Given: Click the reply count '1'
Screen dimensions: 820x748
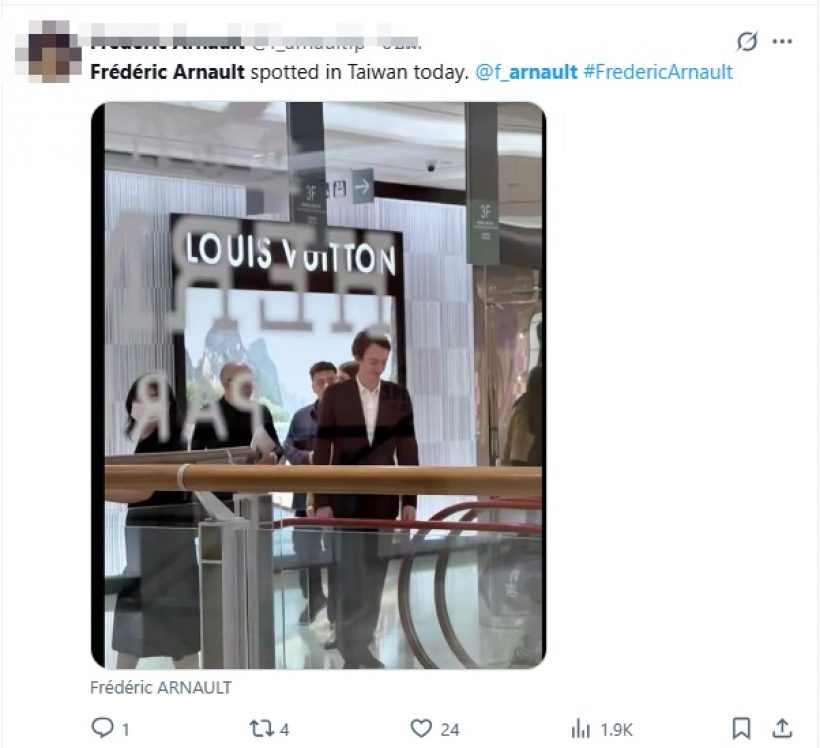Looking at the screenshot, I should (125, 729).
